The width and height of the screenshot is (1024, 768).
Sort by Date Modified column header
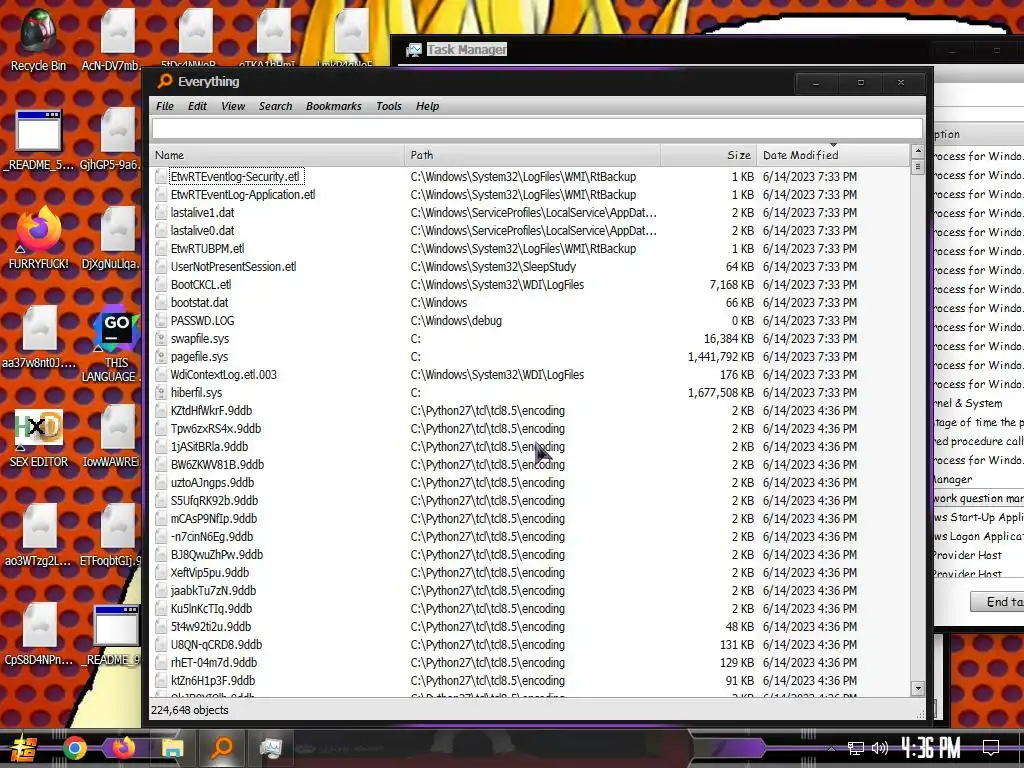pyautogui.click(x=833, y=155)
